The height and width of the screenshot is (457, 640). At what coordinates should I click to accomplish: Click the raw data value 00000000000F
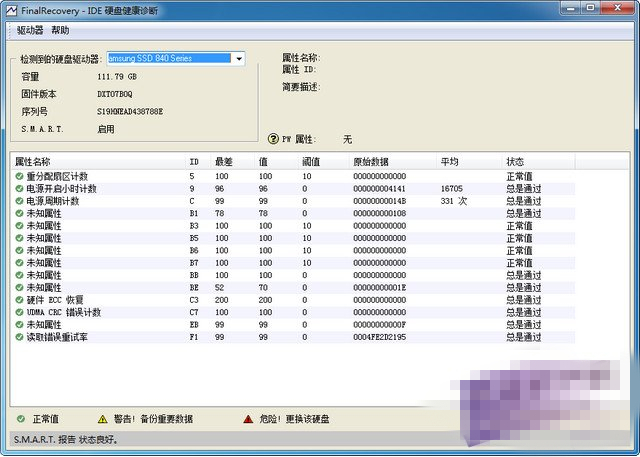[x=380, y=325]
